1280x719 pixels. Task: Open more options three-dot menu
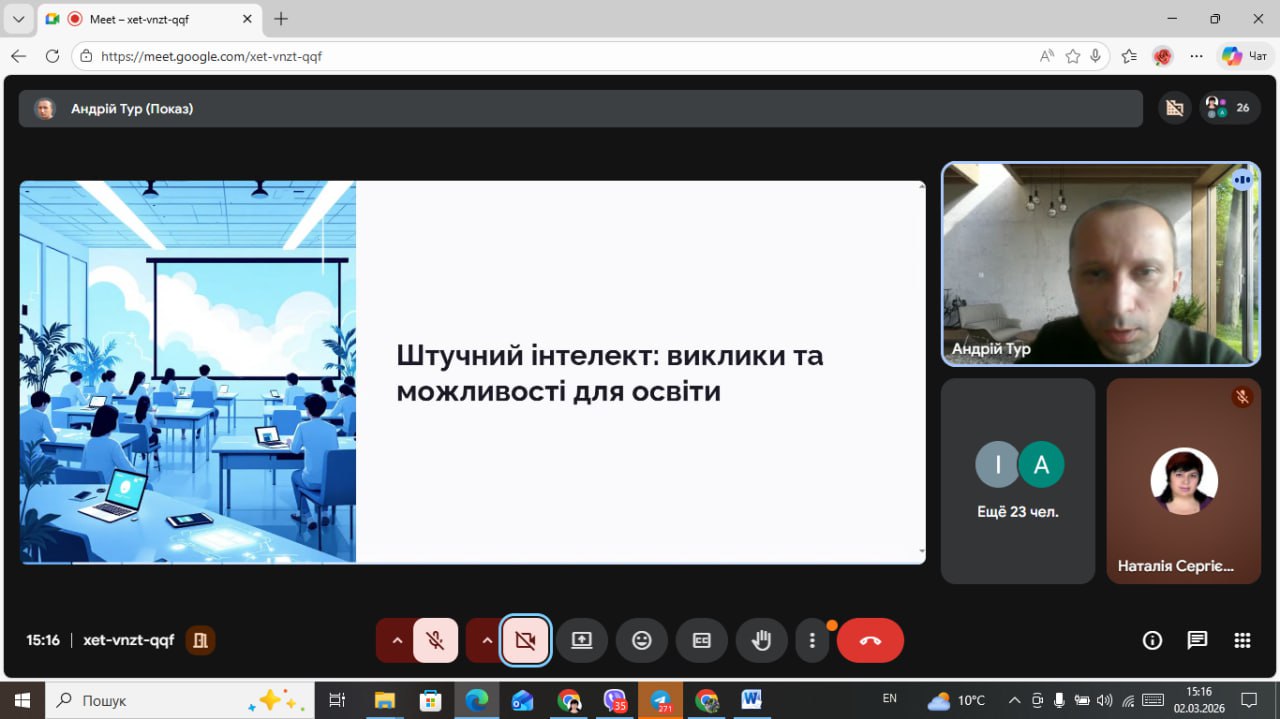[812, 641]
